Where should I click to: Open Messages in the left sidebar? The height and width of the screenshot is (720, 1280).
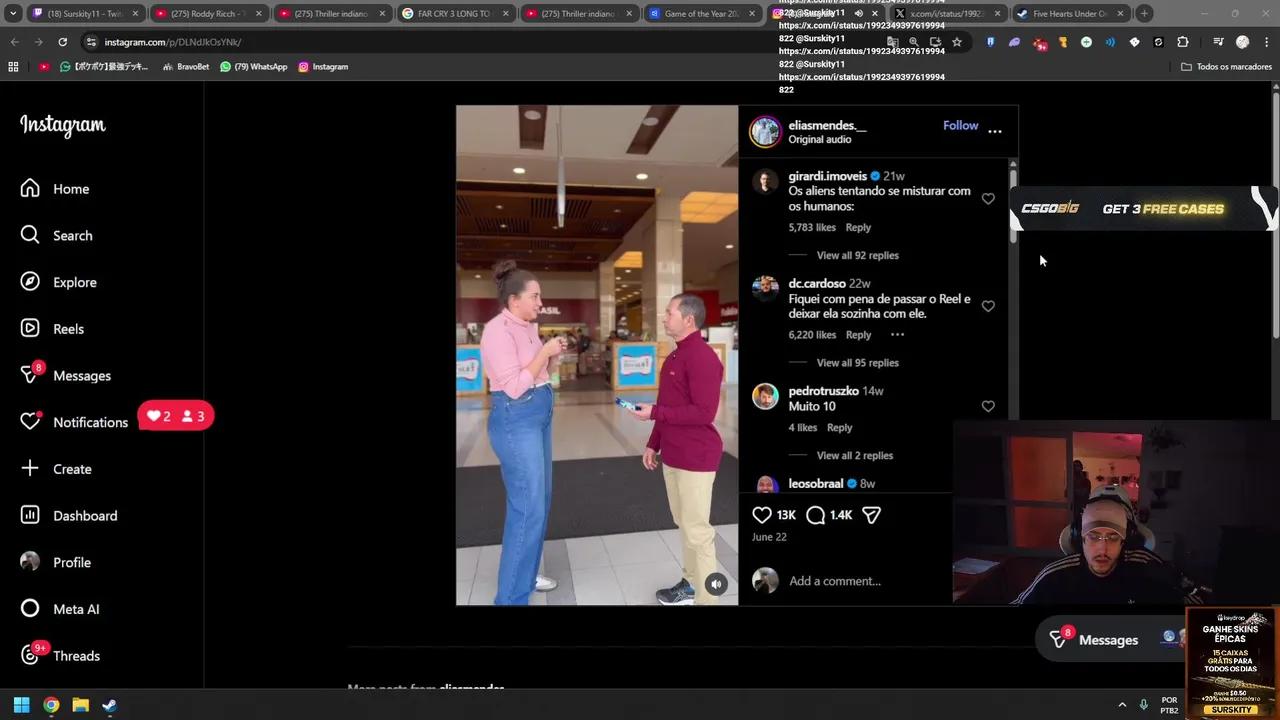66,375
